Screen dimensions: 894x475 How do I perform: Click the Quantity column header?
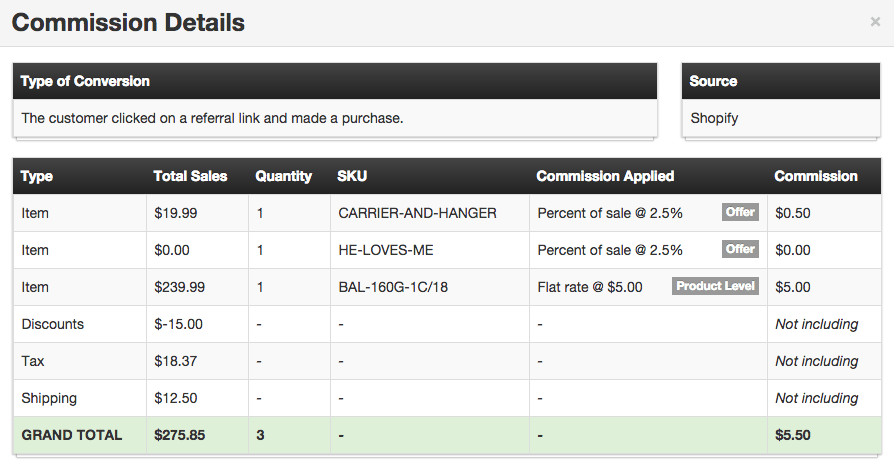tap(283, 176)
